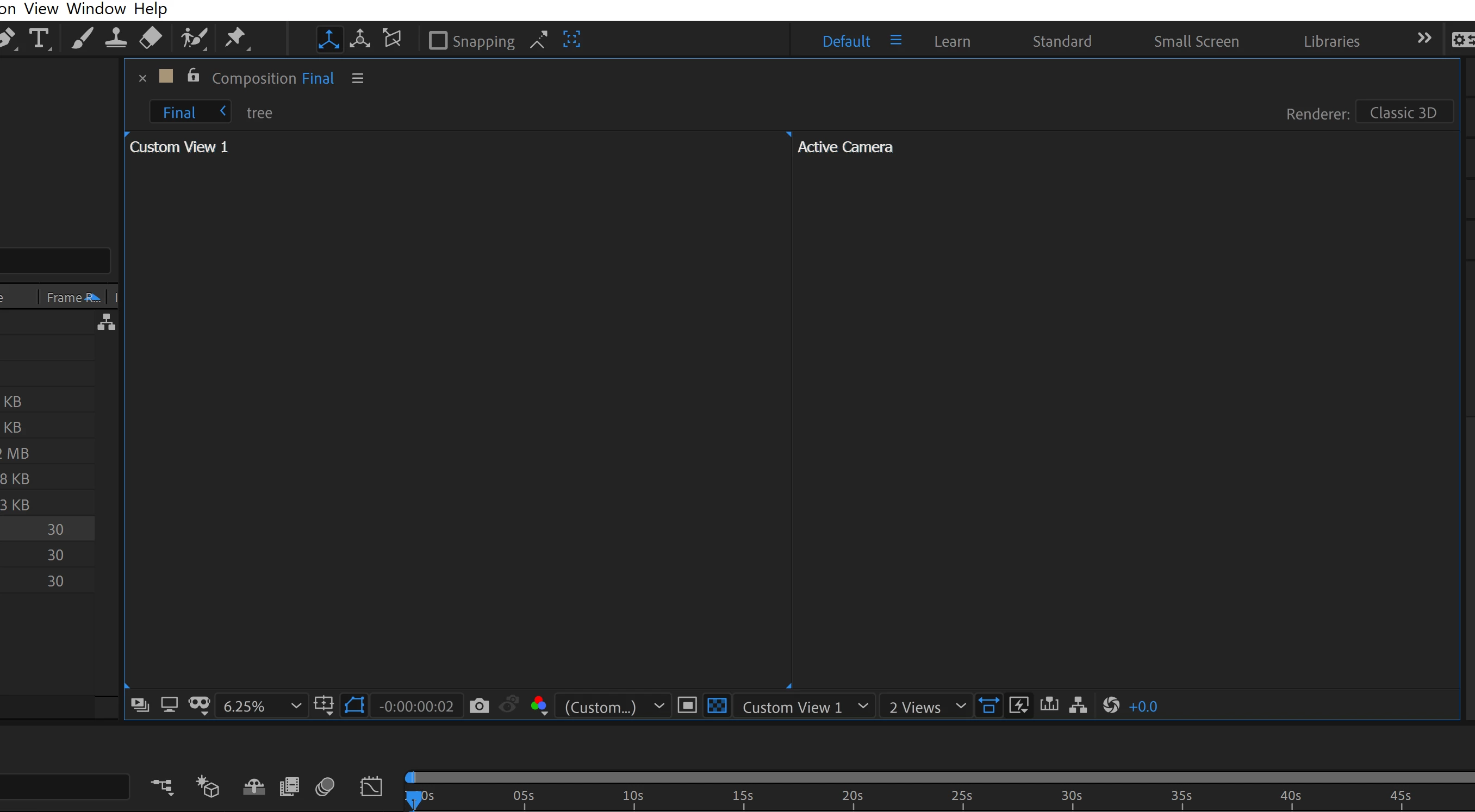This screenshot has width=1475, height=812.
Task: Select the Type tool
Action: [39, 39]
